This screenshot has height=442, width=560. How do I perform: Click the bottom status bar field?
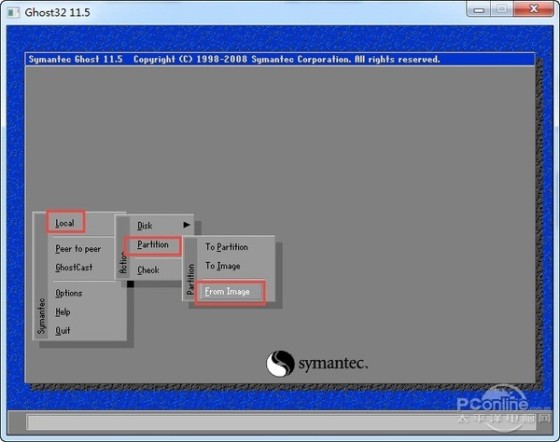(281, 422)
